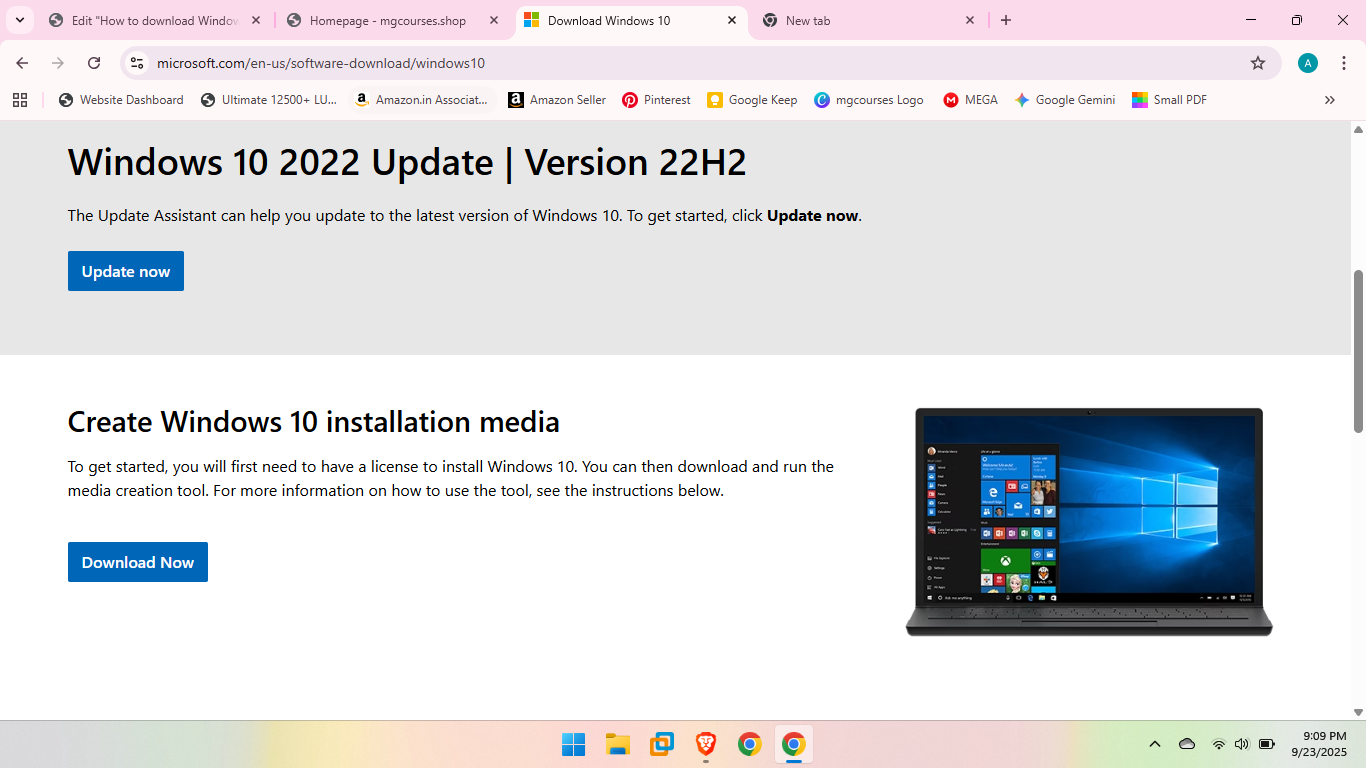Click the Download Now button
Image resolution: width=1366 pixels, height=768 pixels.
coord(138,562)
